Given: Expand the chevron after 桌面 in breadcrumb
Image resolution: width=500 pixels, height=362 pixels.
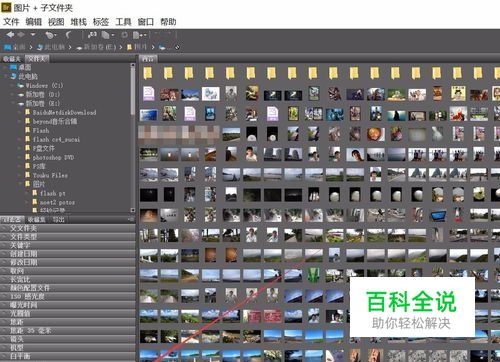Looking at the screenshot, I should [x=30, y=47].
